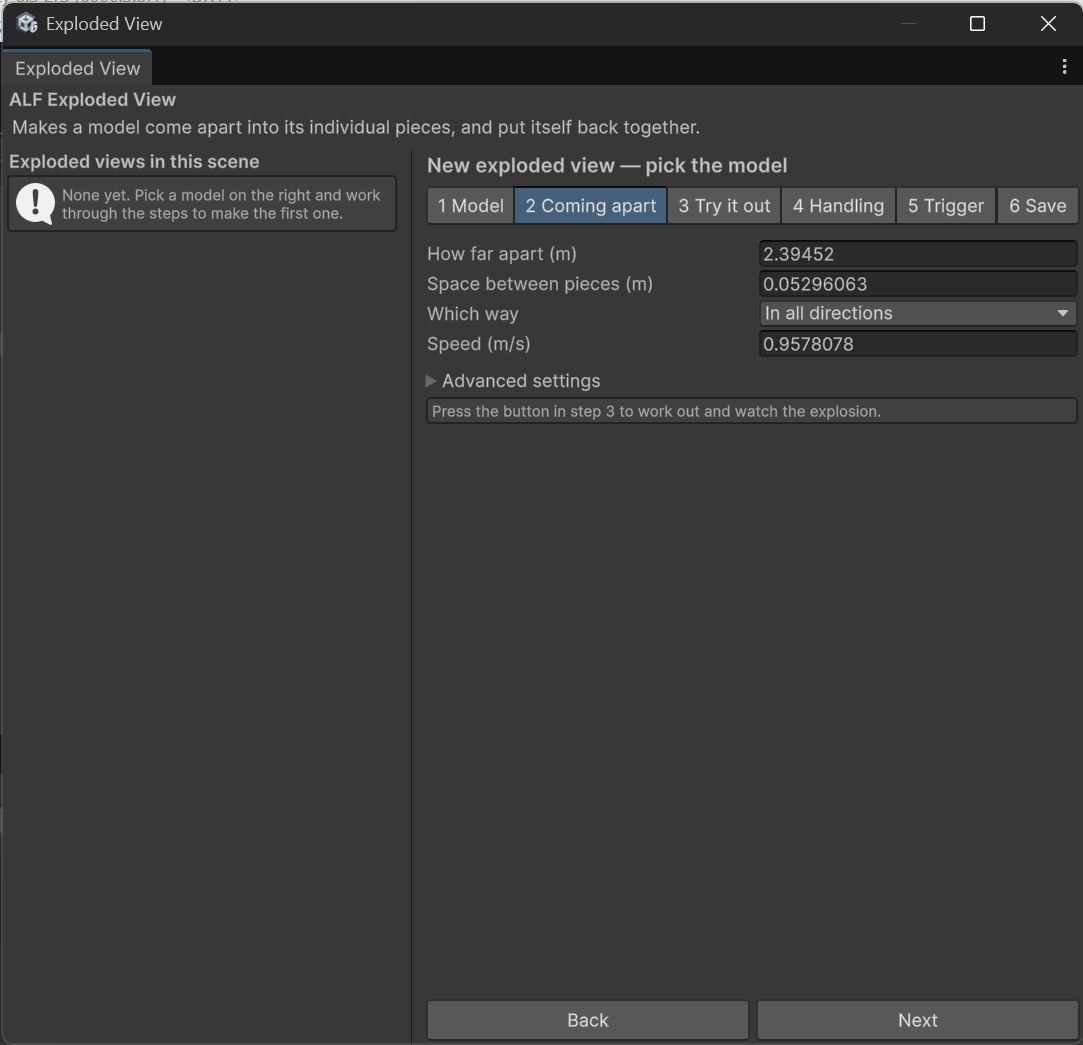The width and height of the screenshot is (1083, 1045).
Task: Click the 'ALF Exploded View' title text
Action: pos(93,99)
